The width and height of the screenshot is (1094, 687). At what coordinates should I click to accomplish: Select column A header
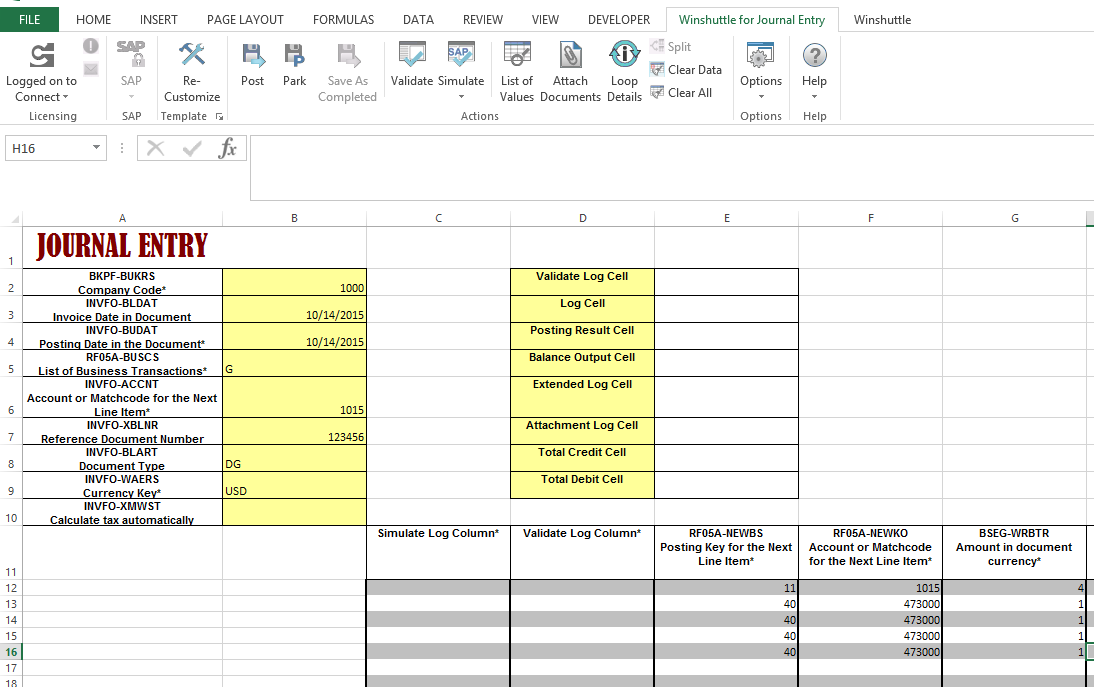click(122, 218)
